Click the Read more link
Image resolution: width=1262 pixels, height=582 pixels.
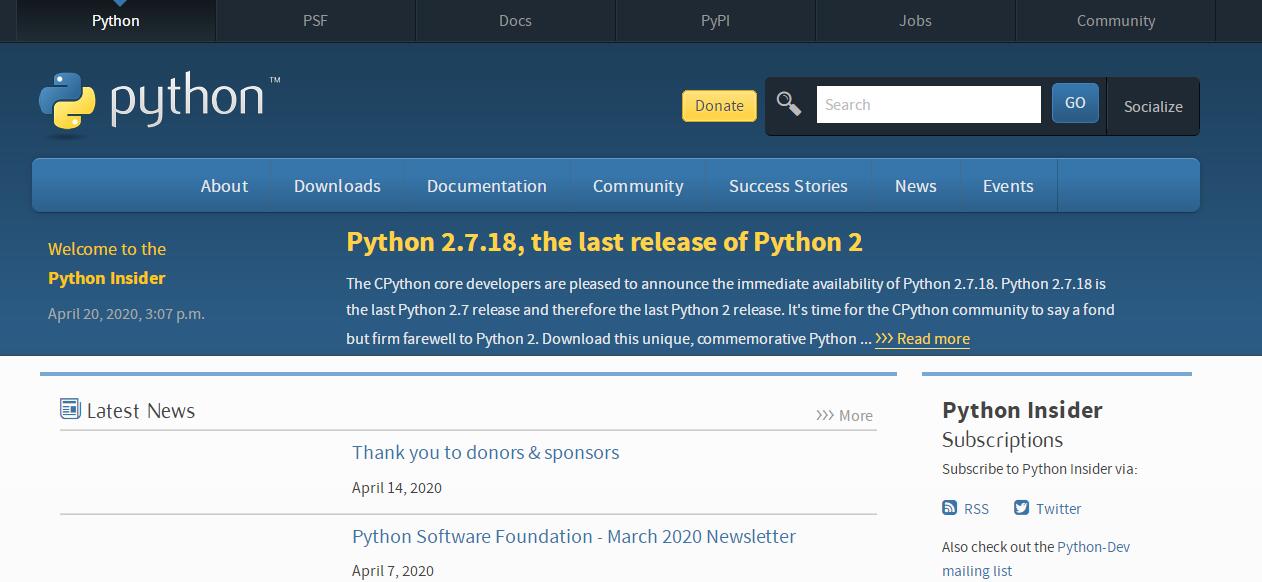[x=922, y=339]
